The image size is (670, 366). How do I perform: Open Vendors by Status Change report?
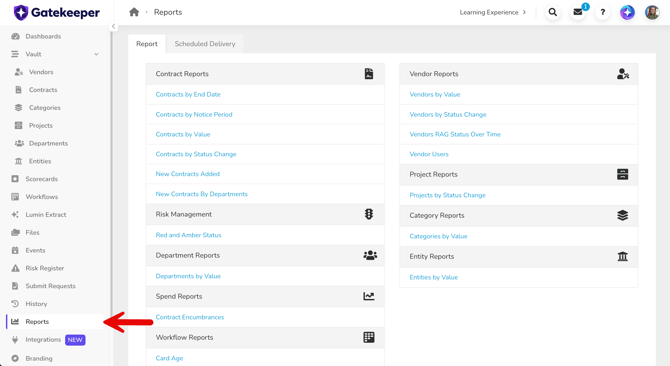click(x=448, y=114)
